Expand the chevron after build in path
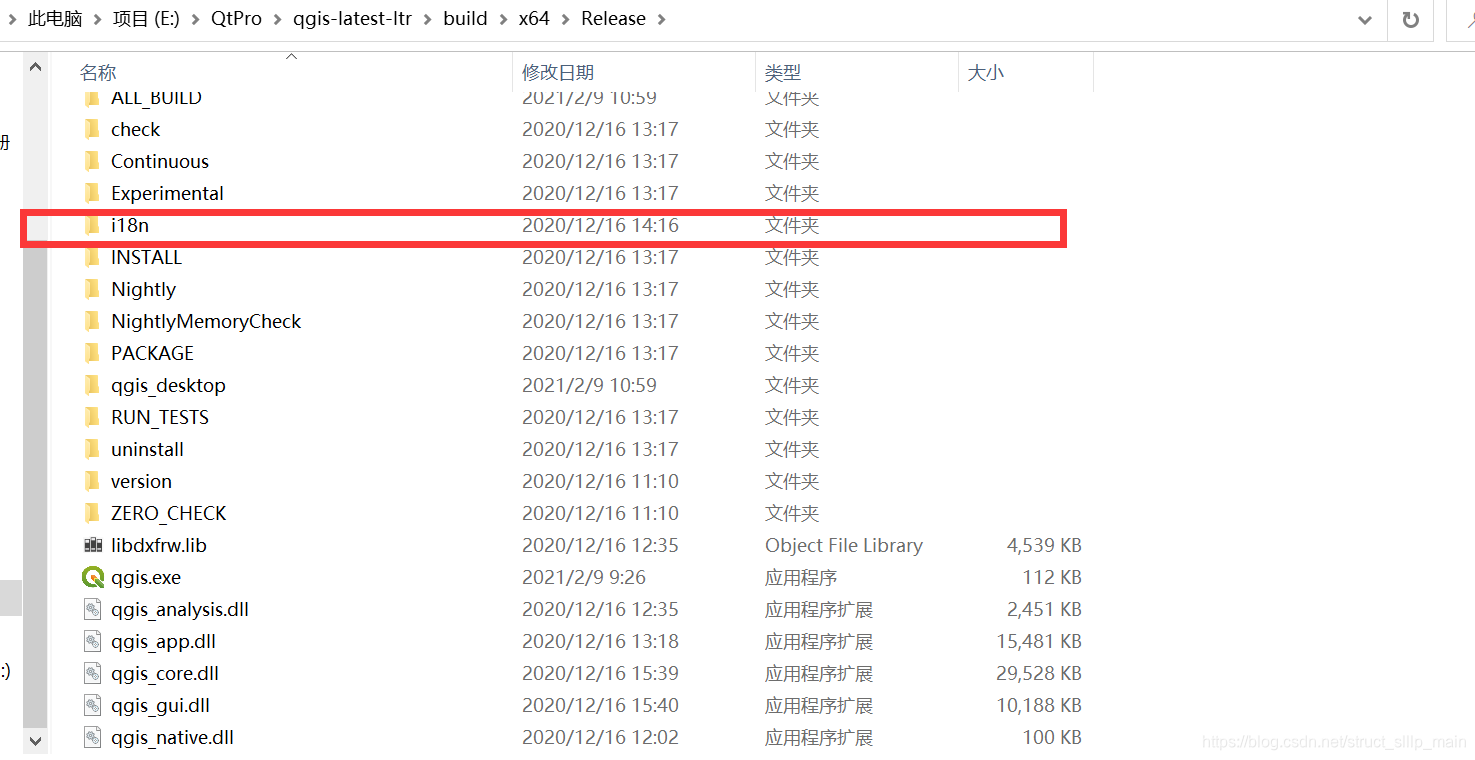The width and height of the screenshot is (1475, 760). pos(503,19)
